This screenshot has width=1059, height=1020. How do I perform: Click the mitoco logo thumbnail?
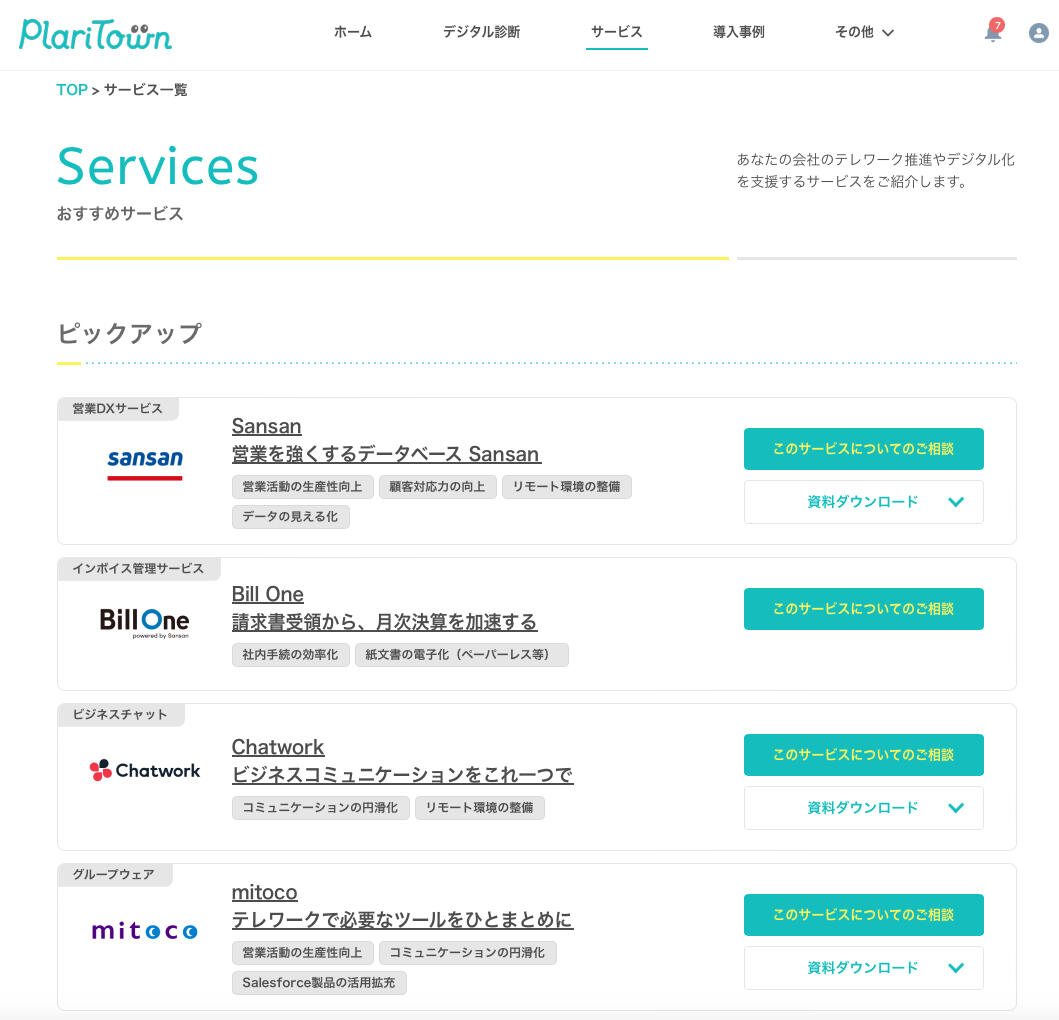[145, 931]
